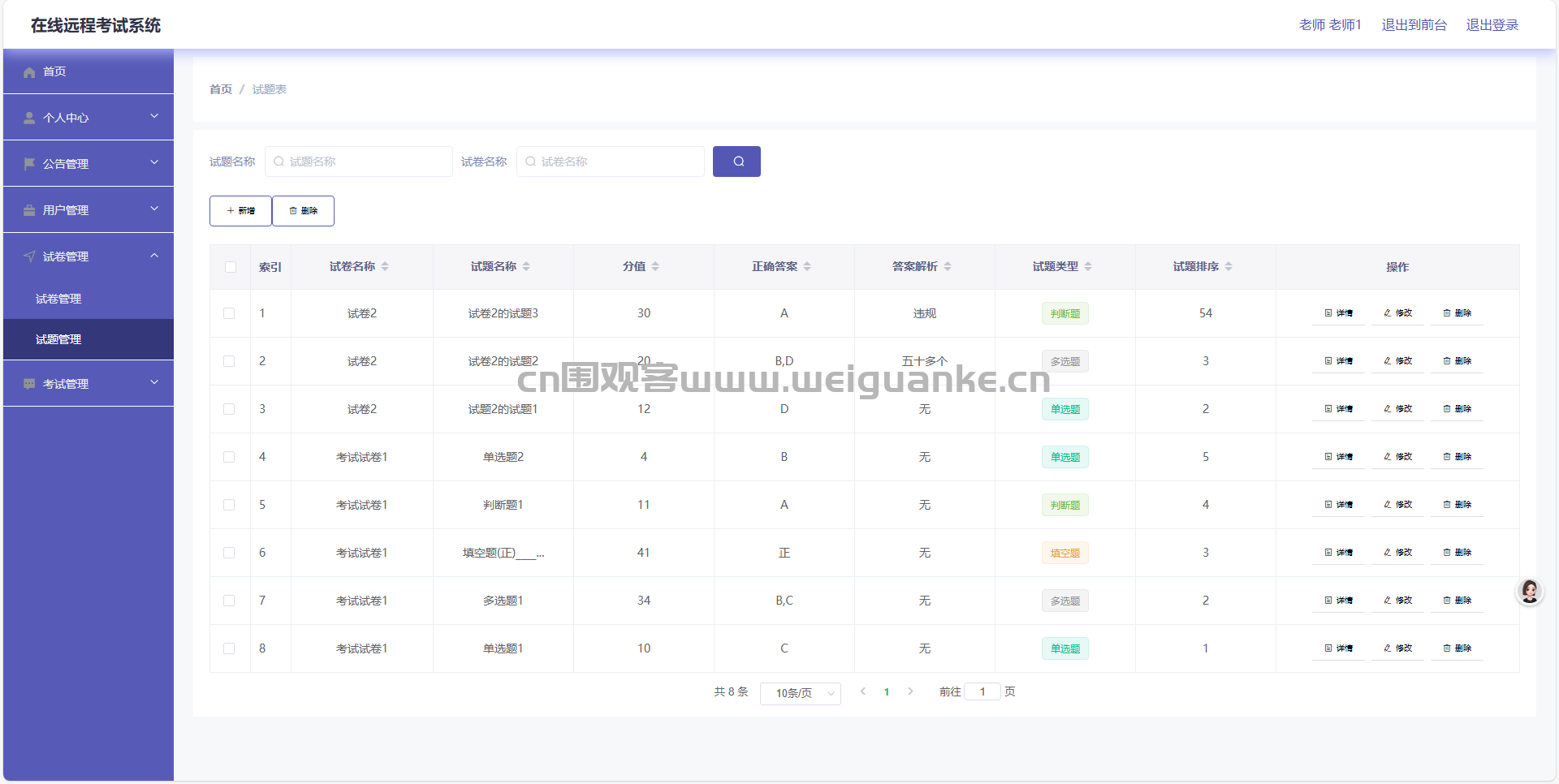Open the customer service avatar icon
The height and width of the screenshot is (784, 1559).
point(1530,592)
